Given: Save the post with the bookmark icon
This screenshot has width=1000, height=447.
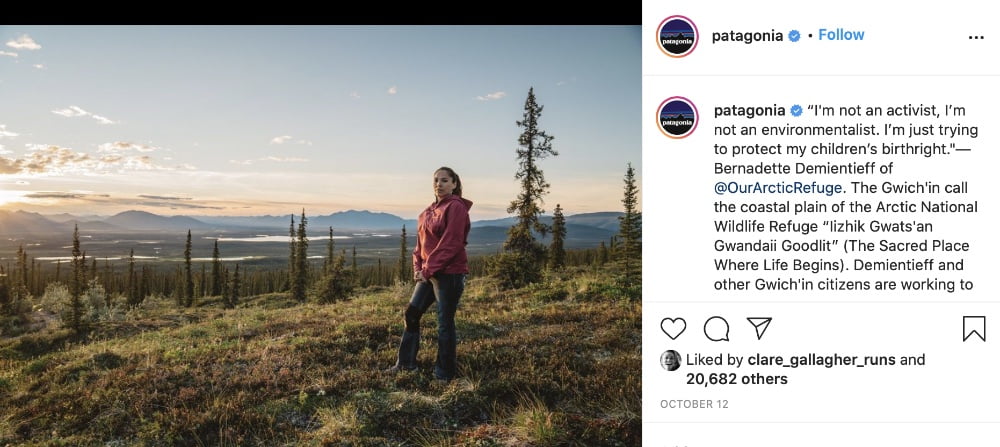Looking at the screenshot, I should click(x=974, y=329).
